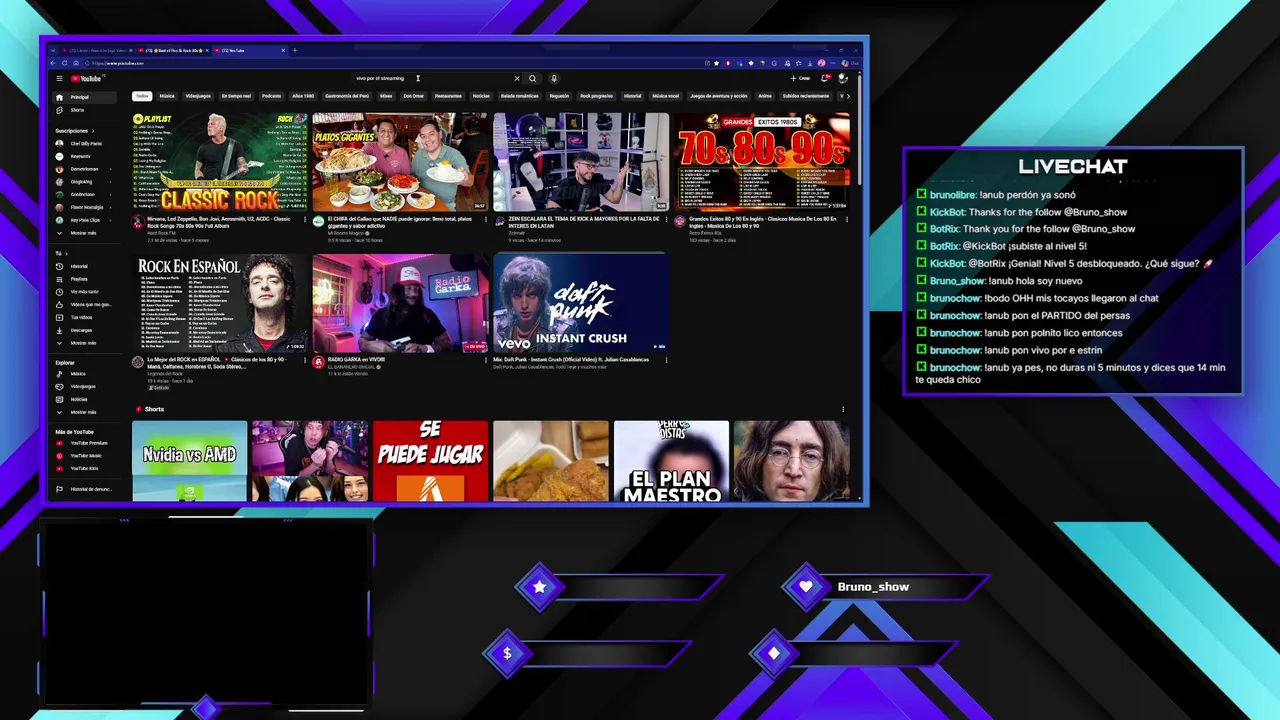Open YouTube Premium in the sidebar

click(x=84, y=443)
